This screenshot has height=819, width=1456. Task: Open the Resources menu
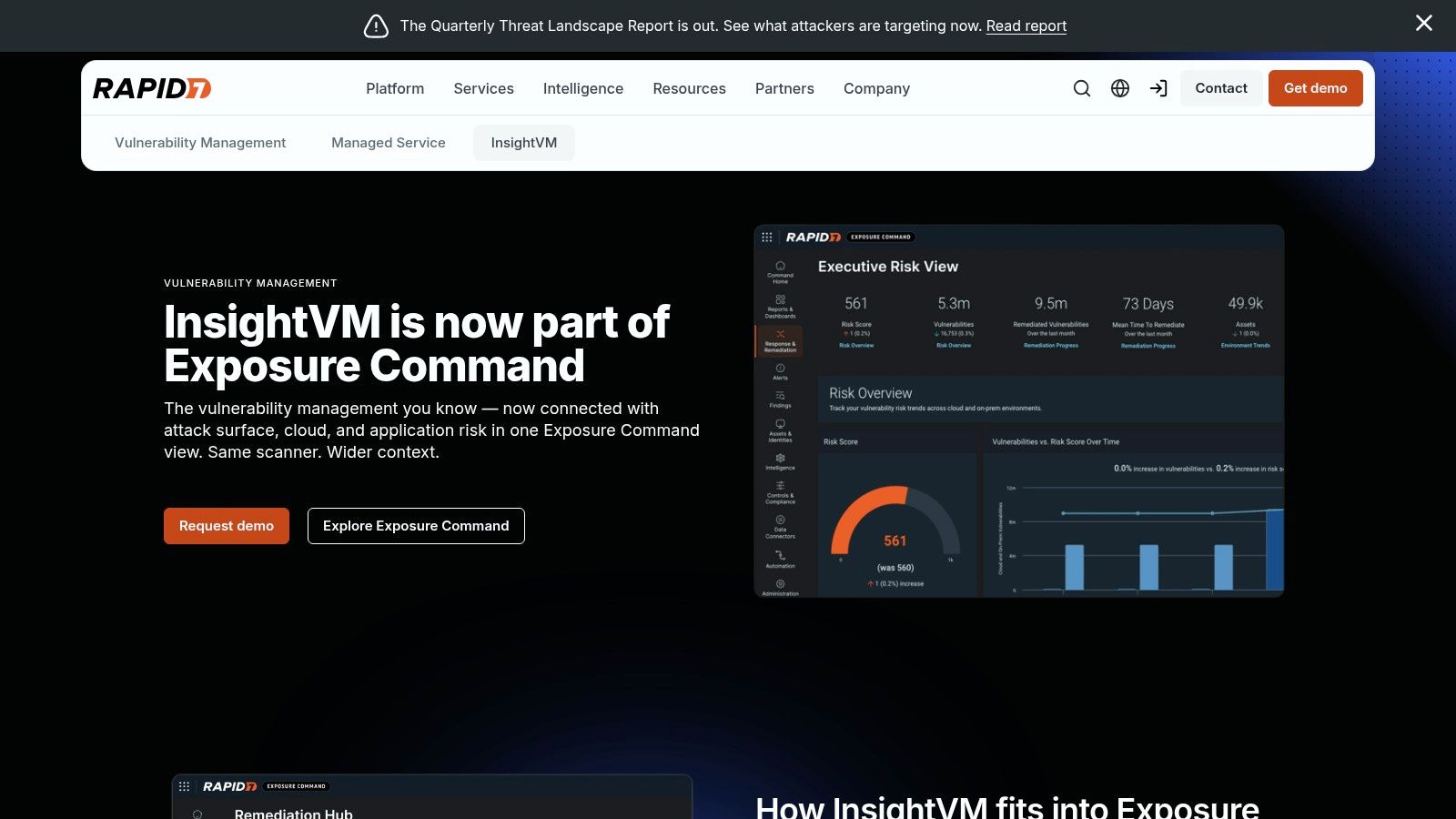coord(689,88)
